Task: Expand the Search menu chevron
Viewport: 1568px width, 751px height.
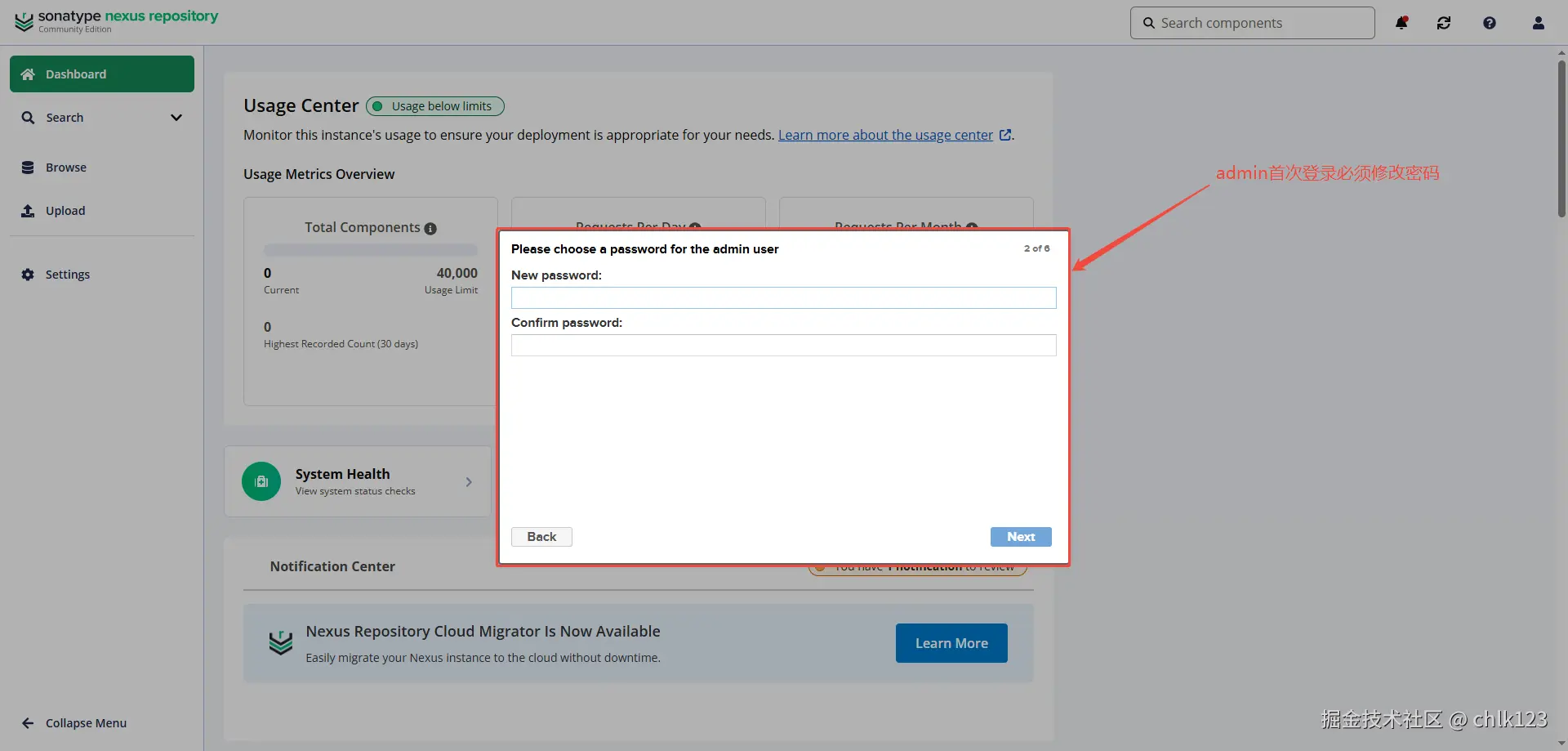Action: [176, 118]
